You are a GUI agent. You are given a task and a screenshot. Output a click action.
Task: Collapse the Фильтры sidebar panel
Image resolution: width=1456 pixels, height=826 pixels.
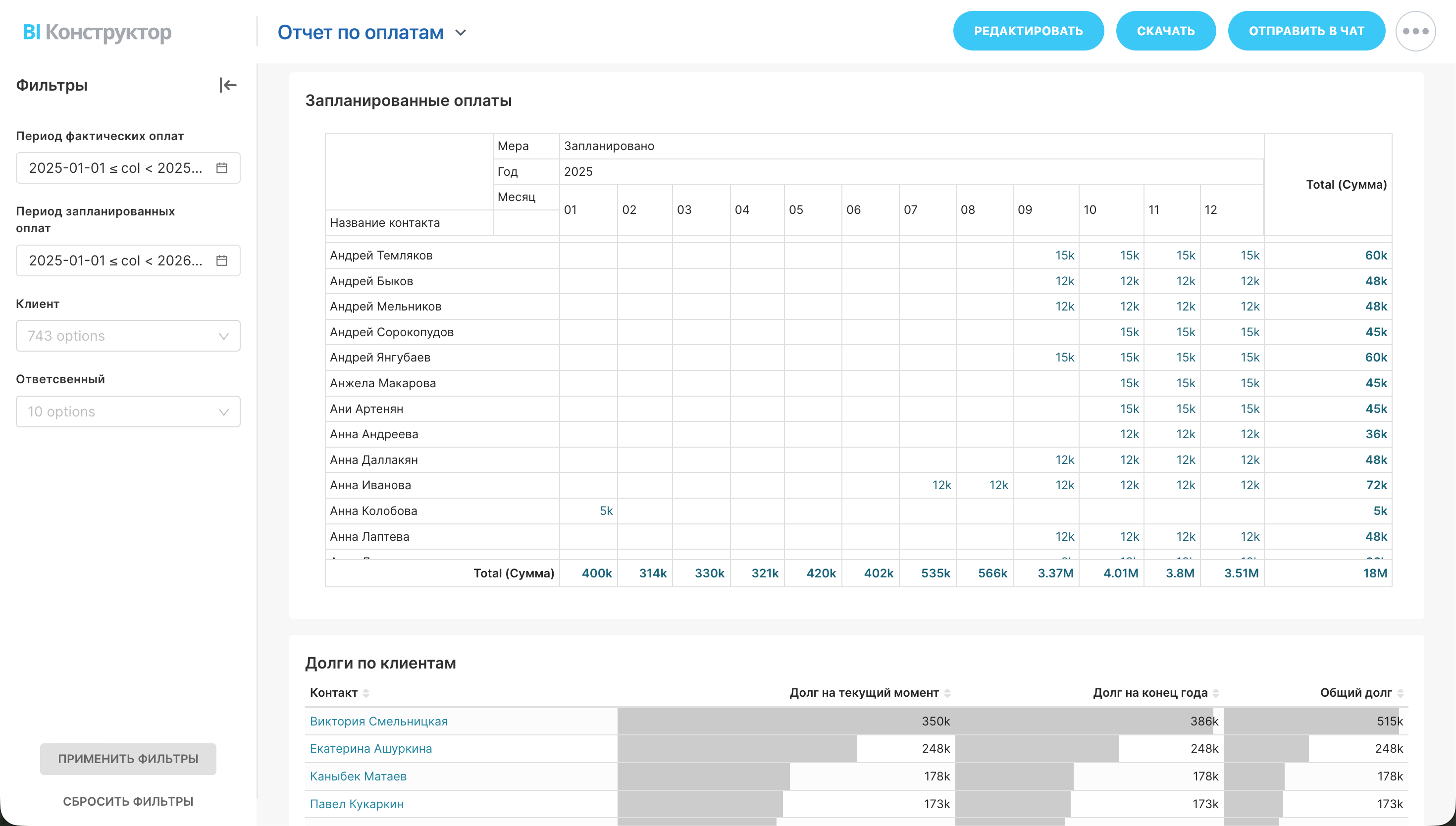click(227, 85)
